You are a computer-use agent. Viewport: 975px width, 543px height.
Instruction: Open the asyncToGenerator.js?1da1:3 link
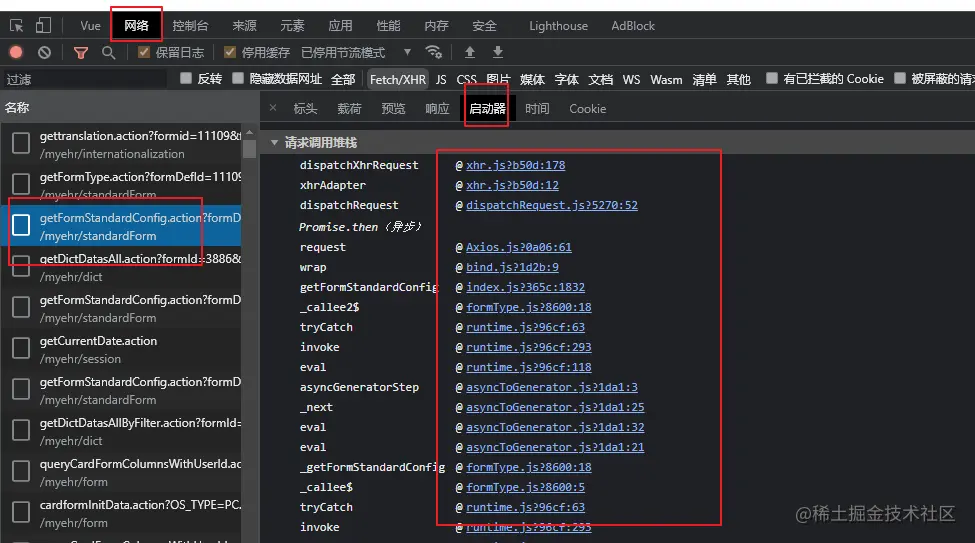tap(552, 388)
